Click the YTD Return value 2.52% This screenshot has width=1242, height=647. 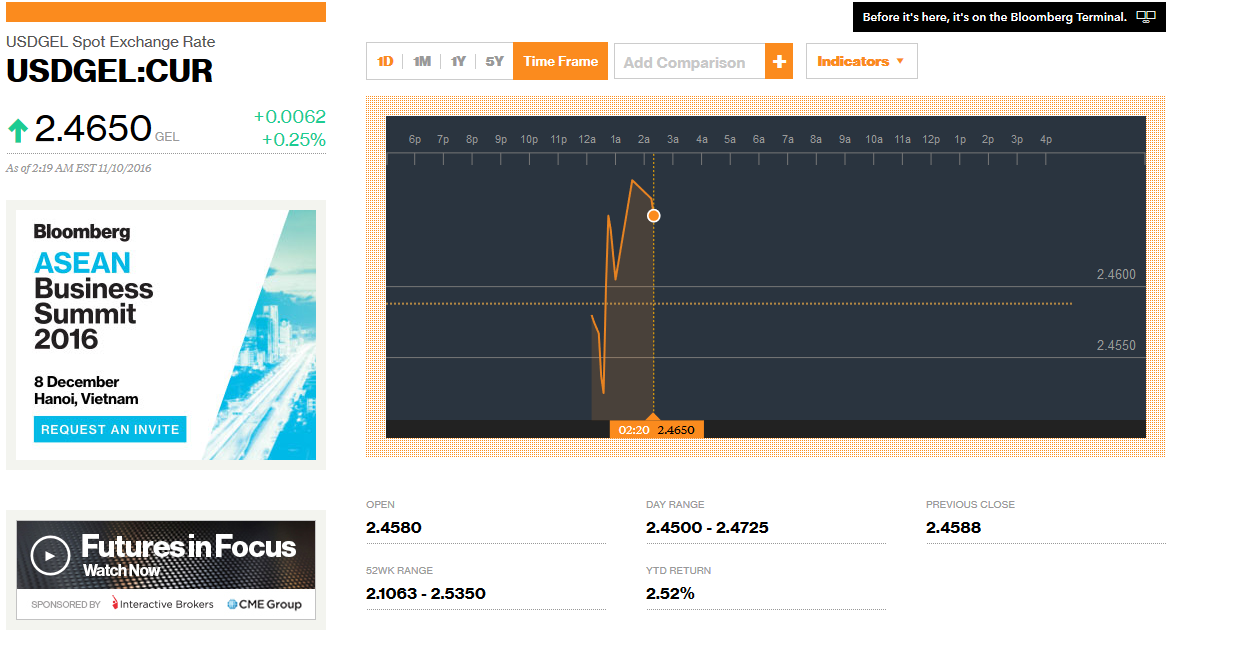coord(670,593)
